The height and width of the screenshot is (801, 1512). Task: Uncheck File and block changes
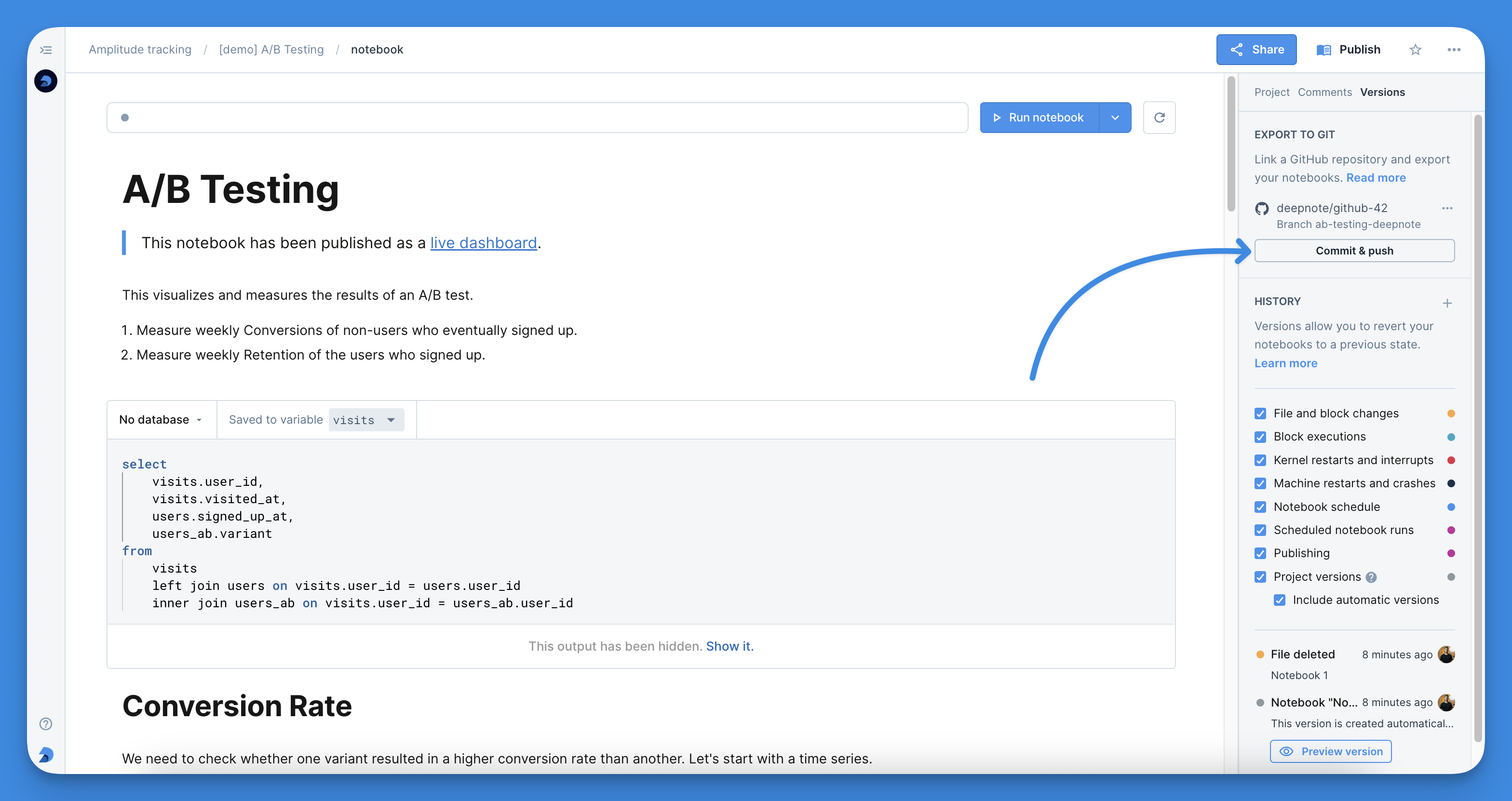click(x=1260, y=414)
